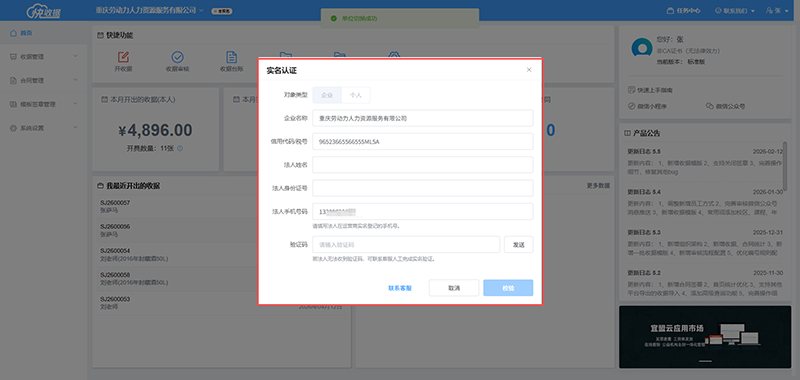Click the 发送 verification code button
Viewport: 800px width, 380px height.
[518, 245]
